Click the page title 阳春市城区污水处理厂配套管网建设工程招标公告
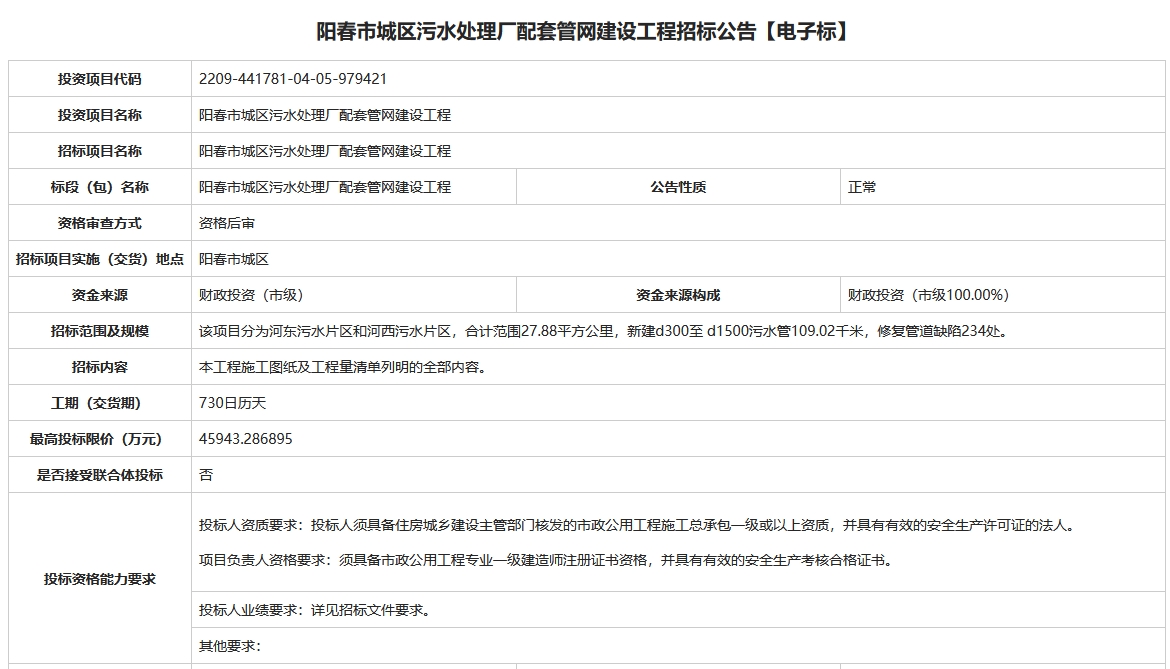The height and width of the screenshot is (669, 1170). [583, 31]
